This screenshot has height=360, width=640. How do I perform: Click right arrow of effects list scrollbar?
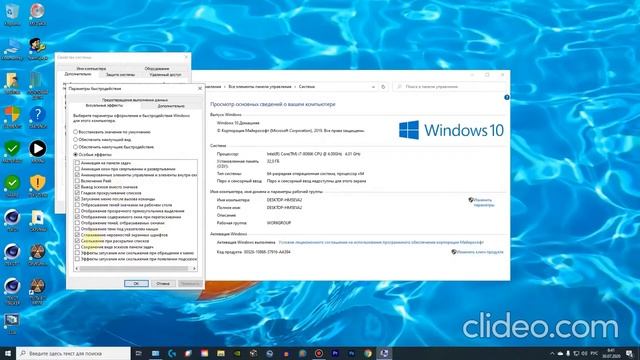tap(194, 269)
